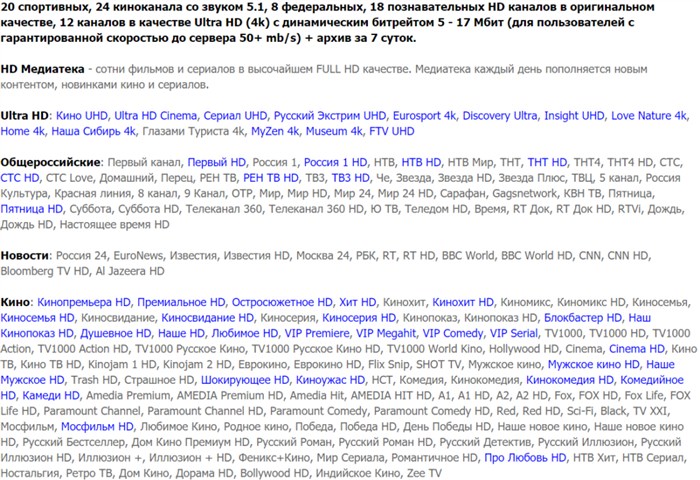
Task: Open the VIP Megahit link
Action: coord(386,334)
